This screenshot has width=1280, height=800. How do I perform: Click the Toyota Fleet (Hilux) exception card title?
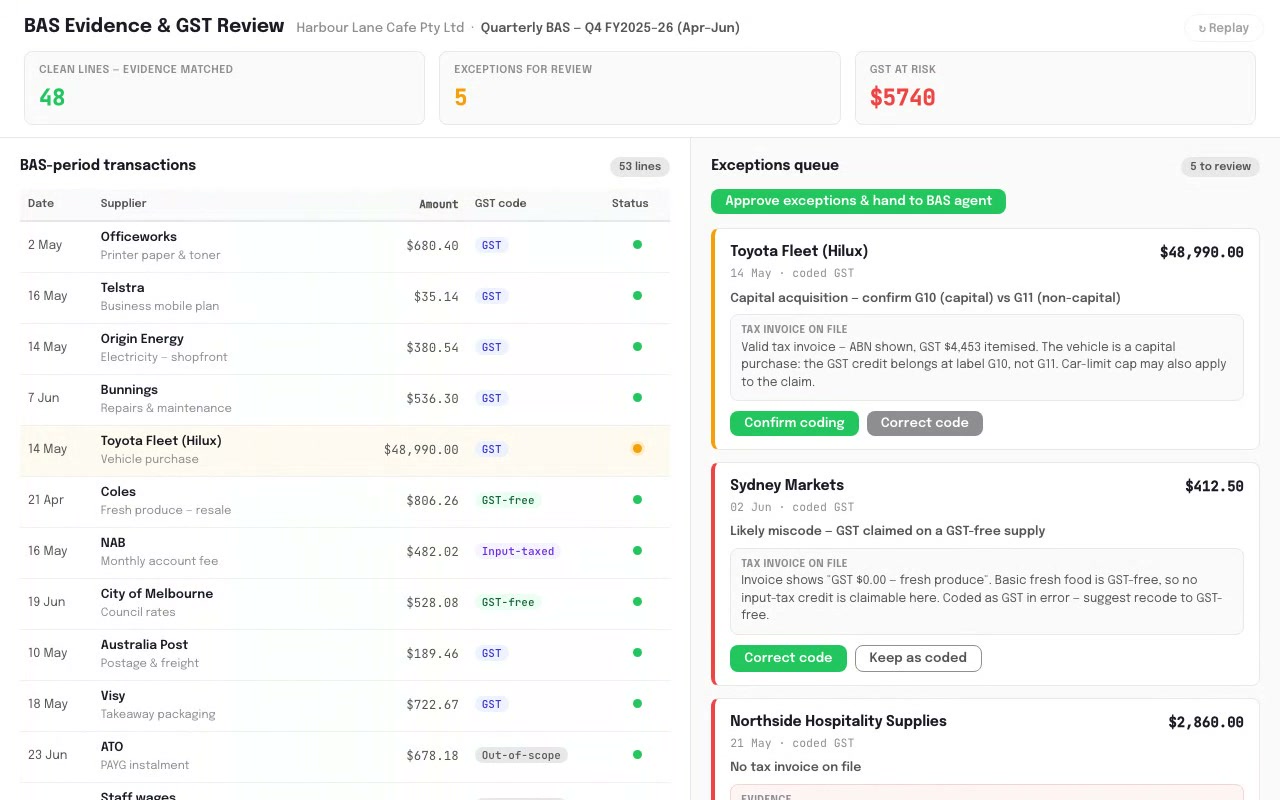coord(799,251)
